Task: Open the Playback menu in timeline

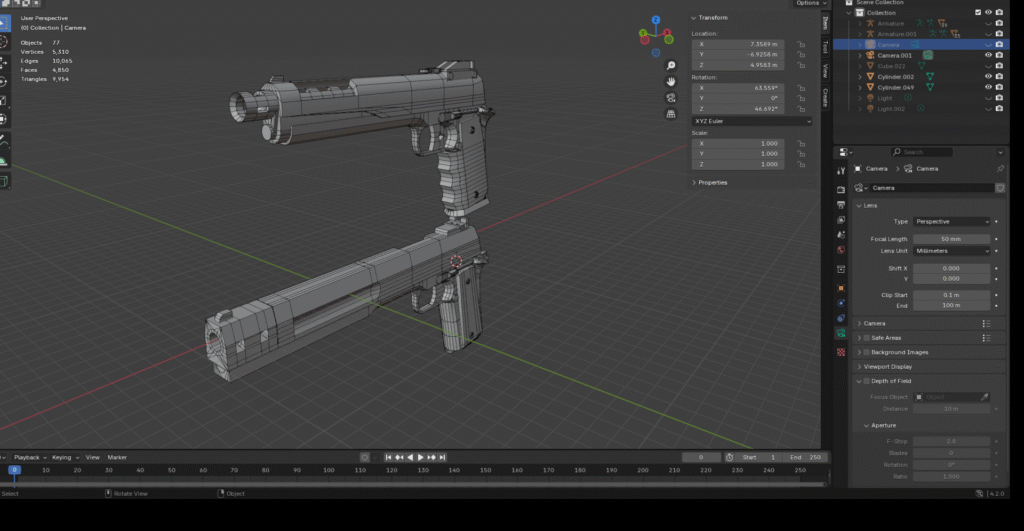Action: tap(26, 457)
